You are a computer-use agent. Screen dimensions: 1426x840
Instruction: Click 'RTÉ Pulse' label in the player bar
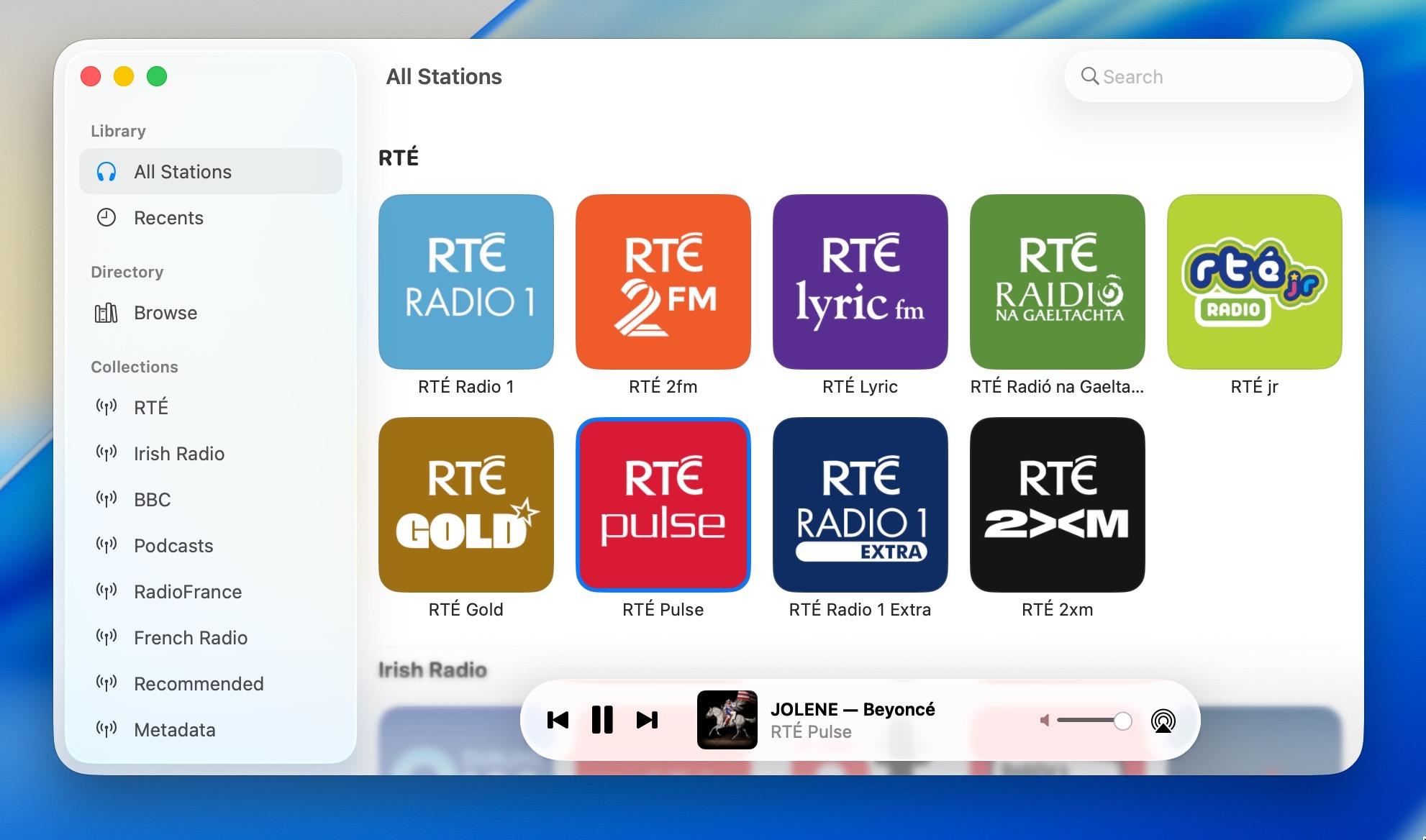pos(811,732)
